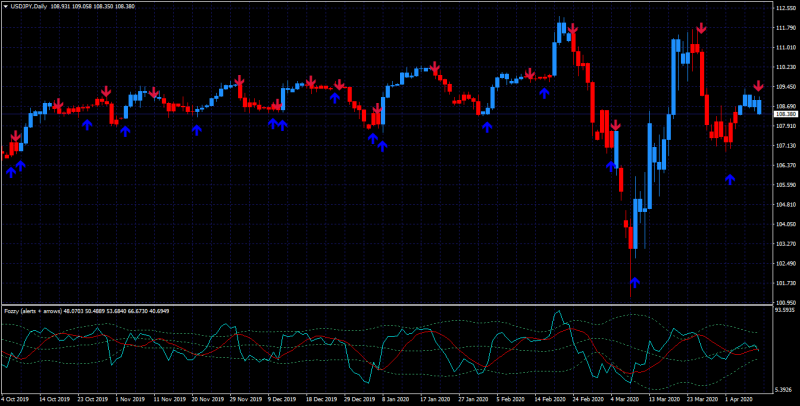Select the red down arrow above late March high
800x406 pixels.
701,28
